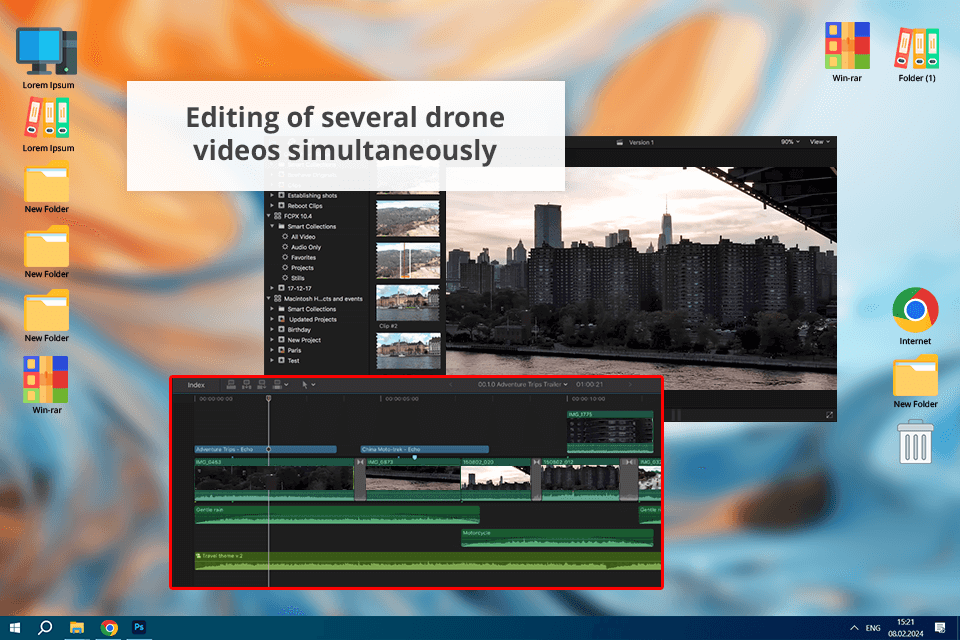Open the View dropdown in the viewer
Viewport: 960px width, 640px height.
coord(820,142)
